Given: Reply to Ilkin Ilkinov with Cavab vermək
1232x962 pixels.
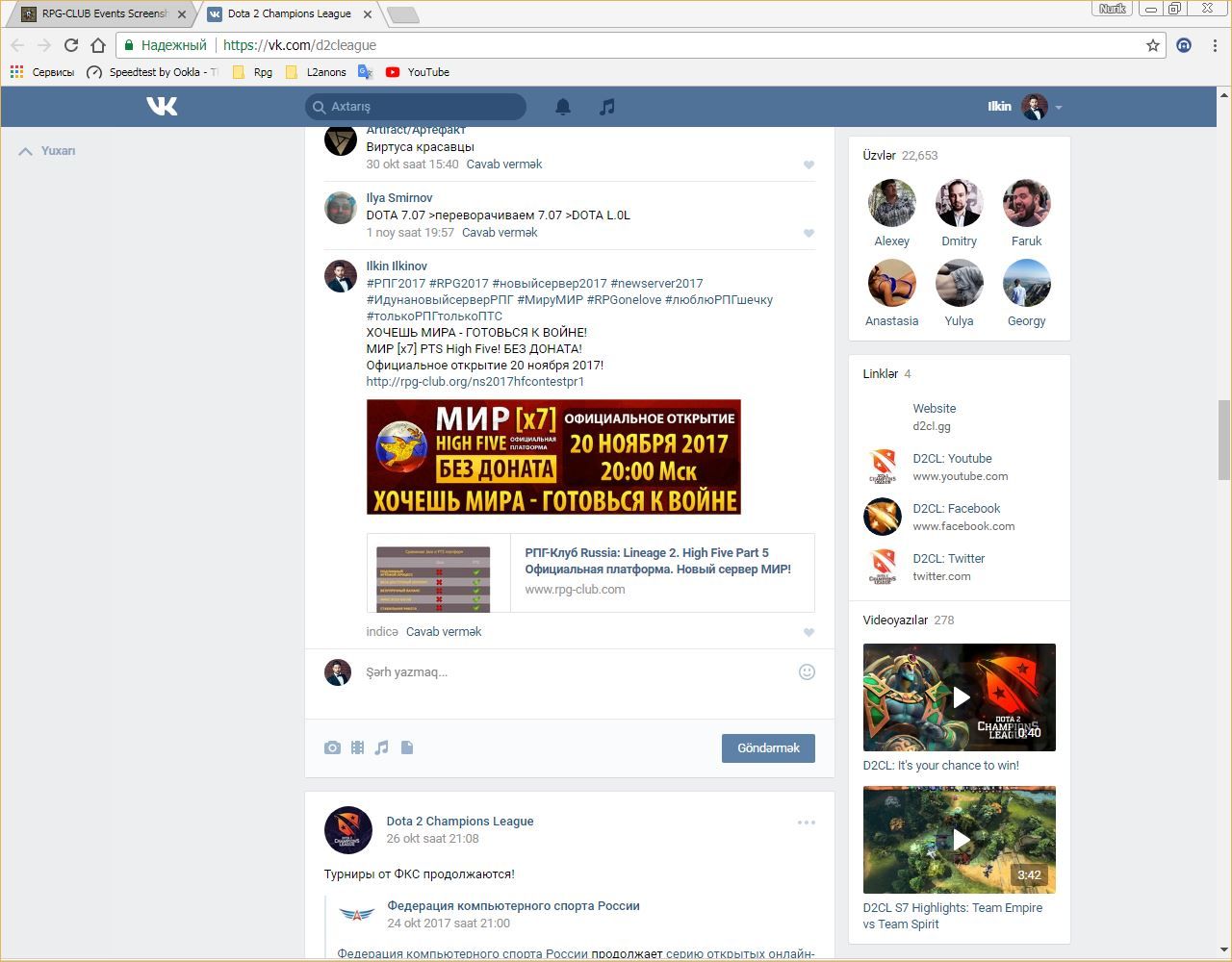Looking at the screenshot, I should pos(444,632).
